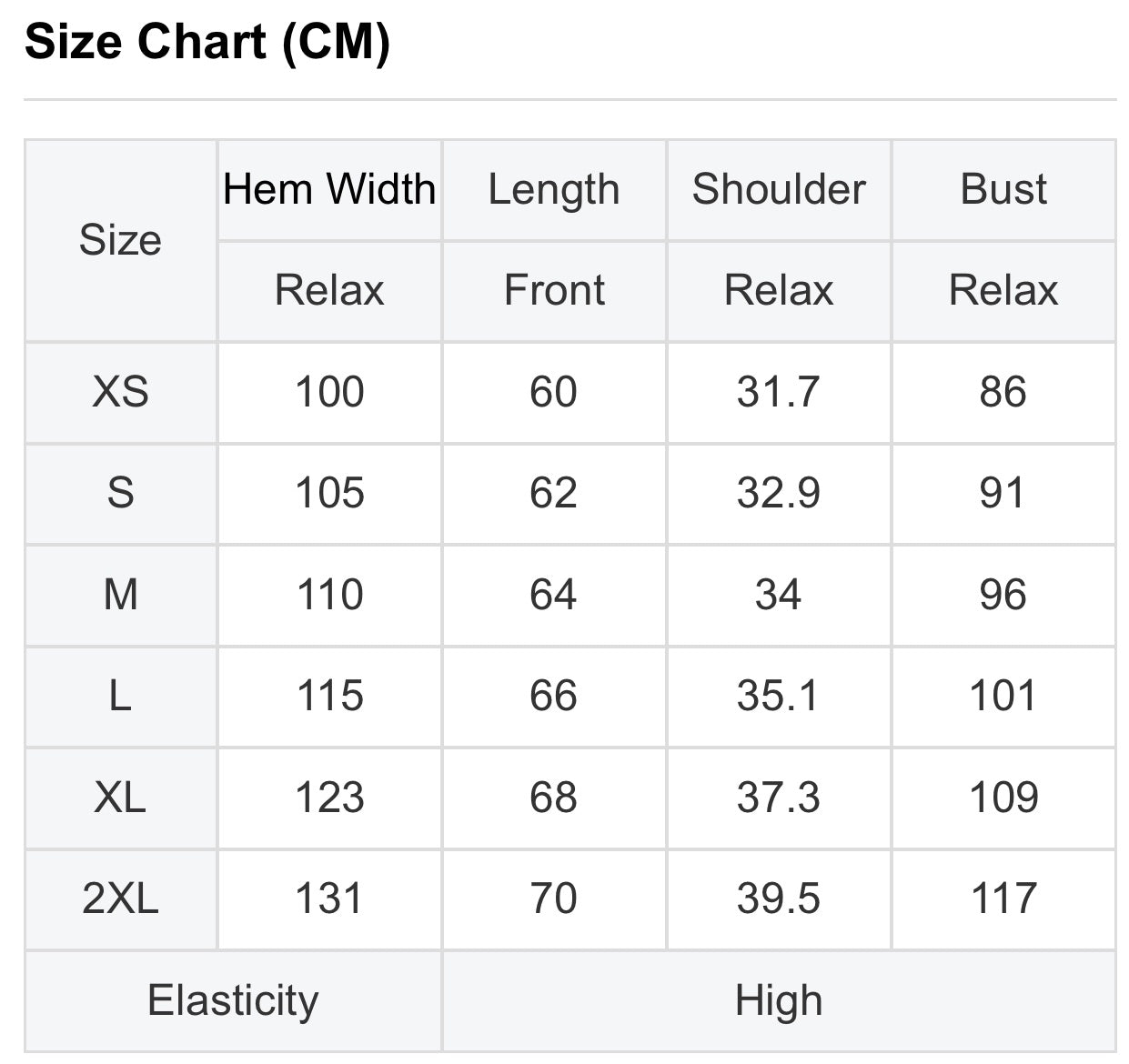Click the High elasticity value cell
Image resolution: width=1129 pixels, height=1064 pixels.
779,1000
